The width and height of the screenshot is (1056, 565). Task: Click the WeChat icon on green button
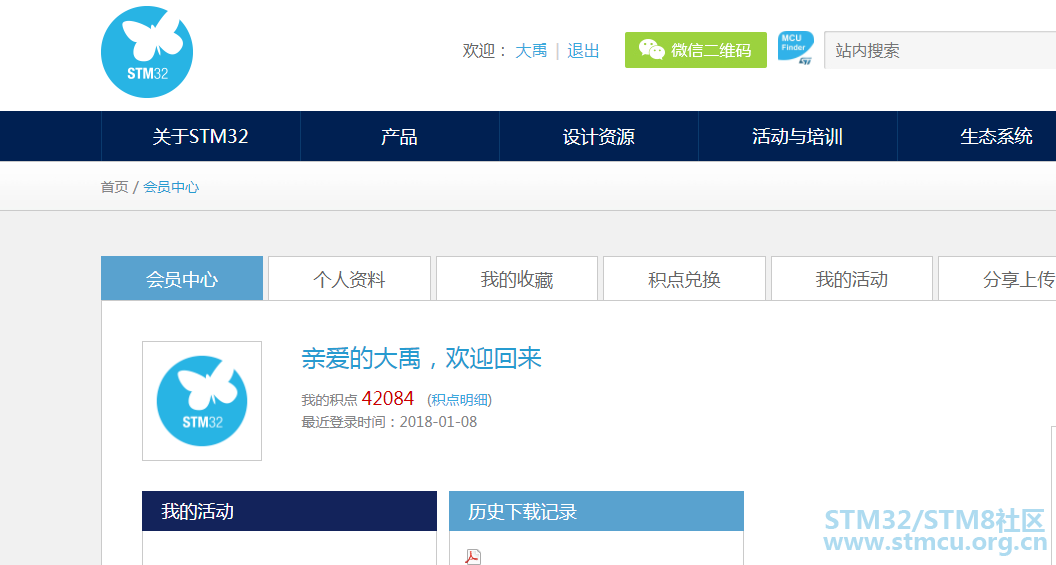point(651,50)
